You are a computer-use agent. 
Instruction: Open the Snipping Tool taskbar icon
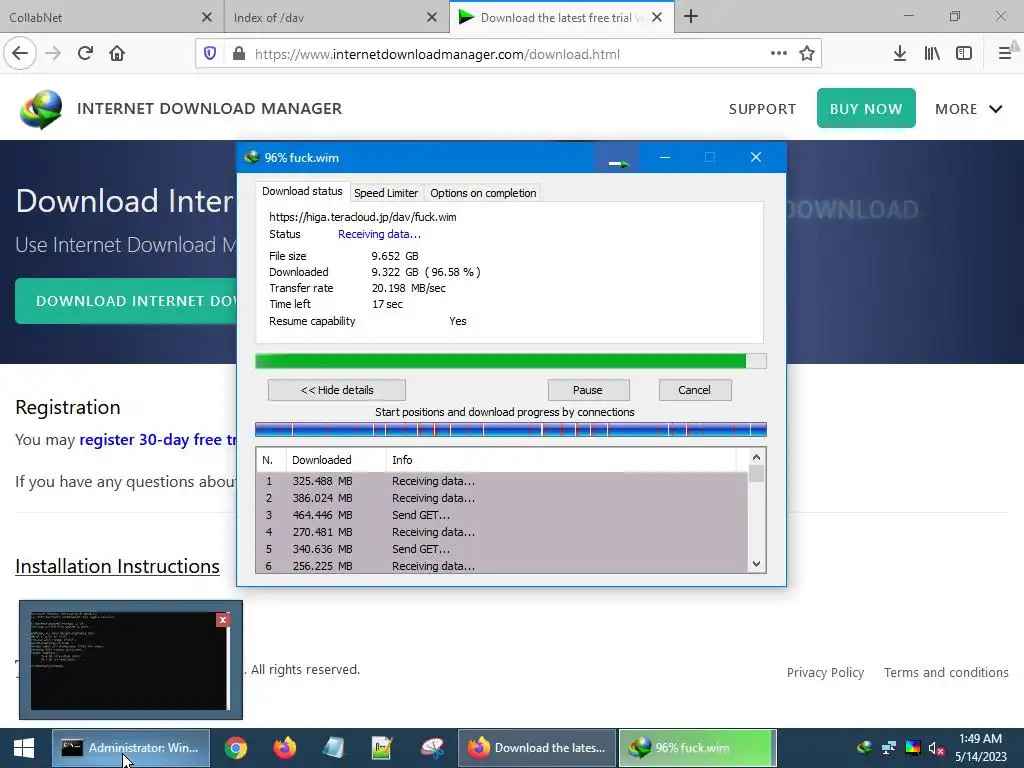click(432, 748)
